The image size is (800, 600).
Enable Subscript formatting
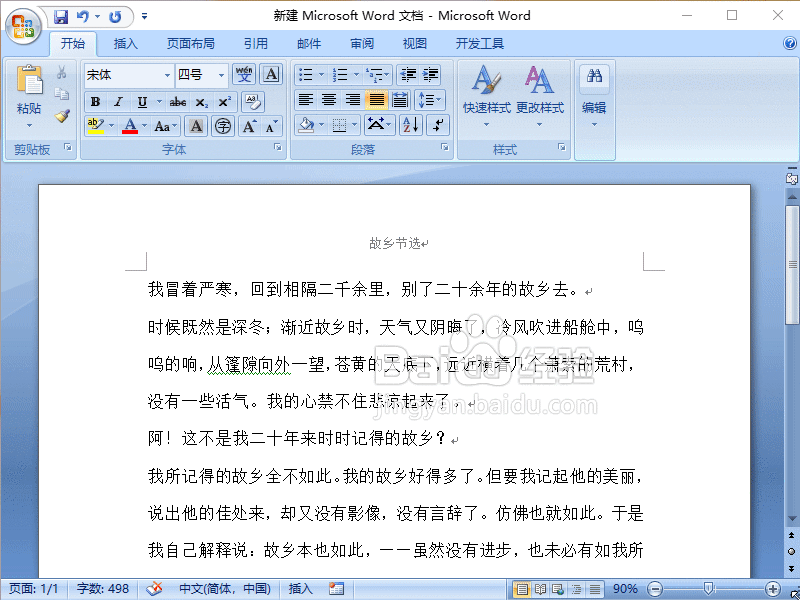[201, 101]
